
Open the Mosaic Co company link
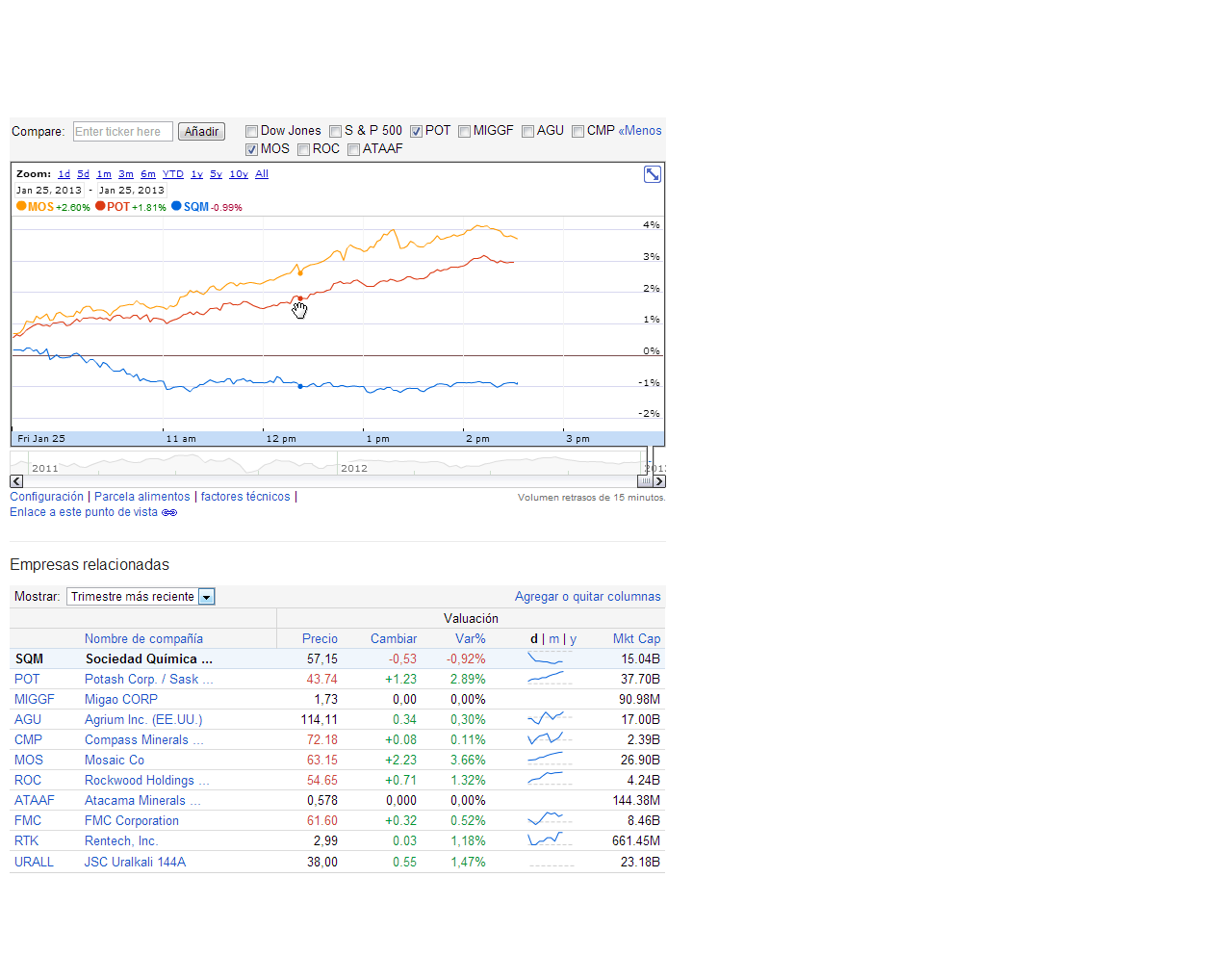tap(115, 760)
